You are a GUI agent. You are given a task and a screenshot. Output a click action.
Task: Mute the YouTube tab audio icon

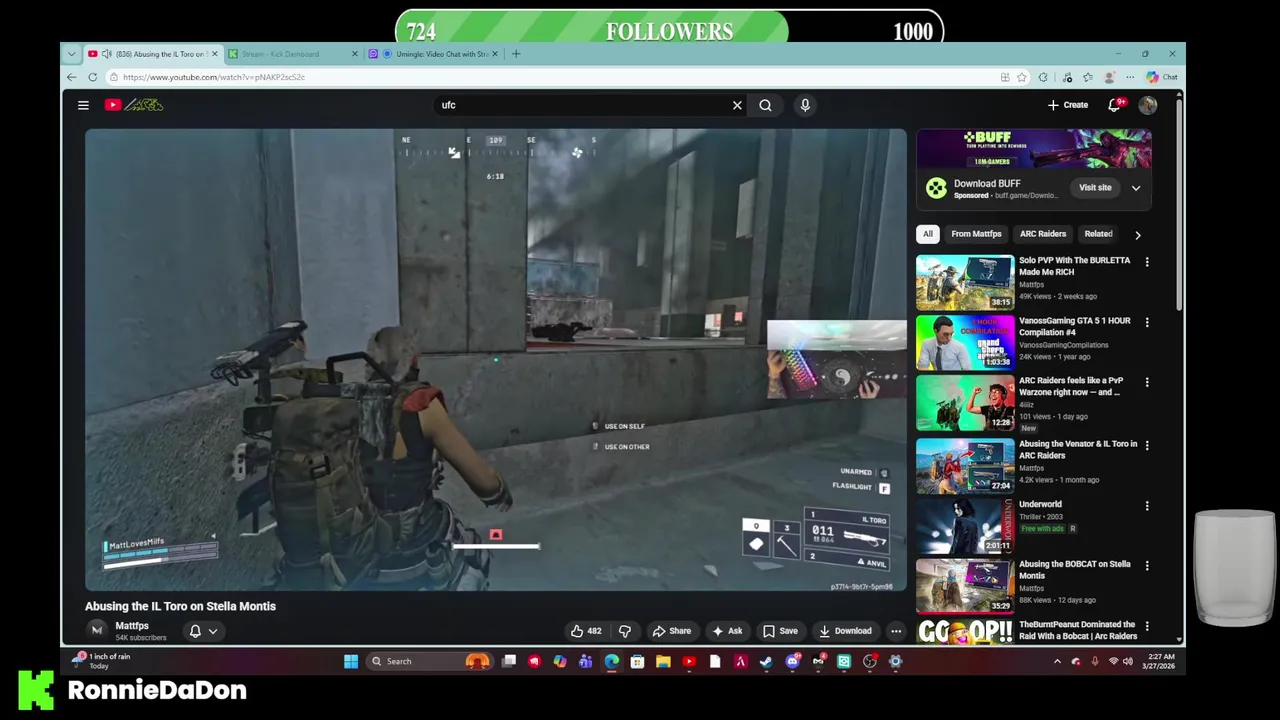click(x=107, y=54)
